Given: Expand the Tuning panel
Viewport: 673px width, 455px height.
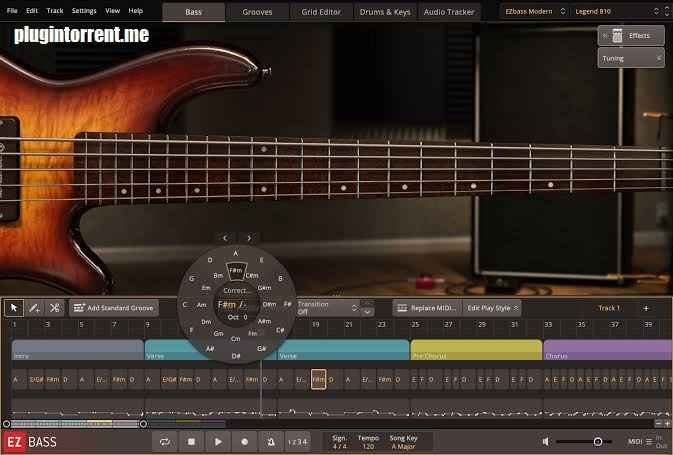Looking at the screenshot, I should [x=631, y=58].
